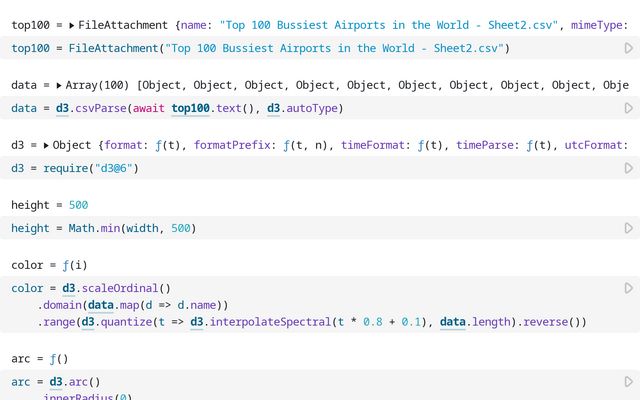Run the data csvParse cell
The image size is (640, 400).
[629, 108]
